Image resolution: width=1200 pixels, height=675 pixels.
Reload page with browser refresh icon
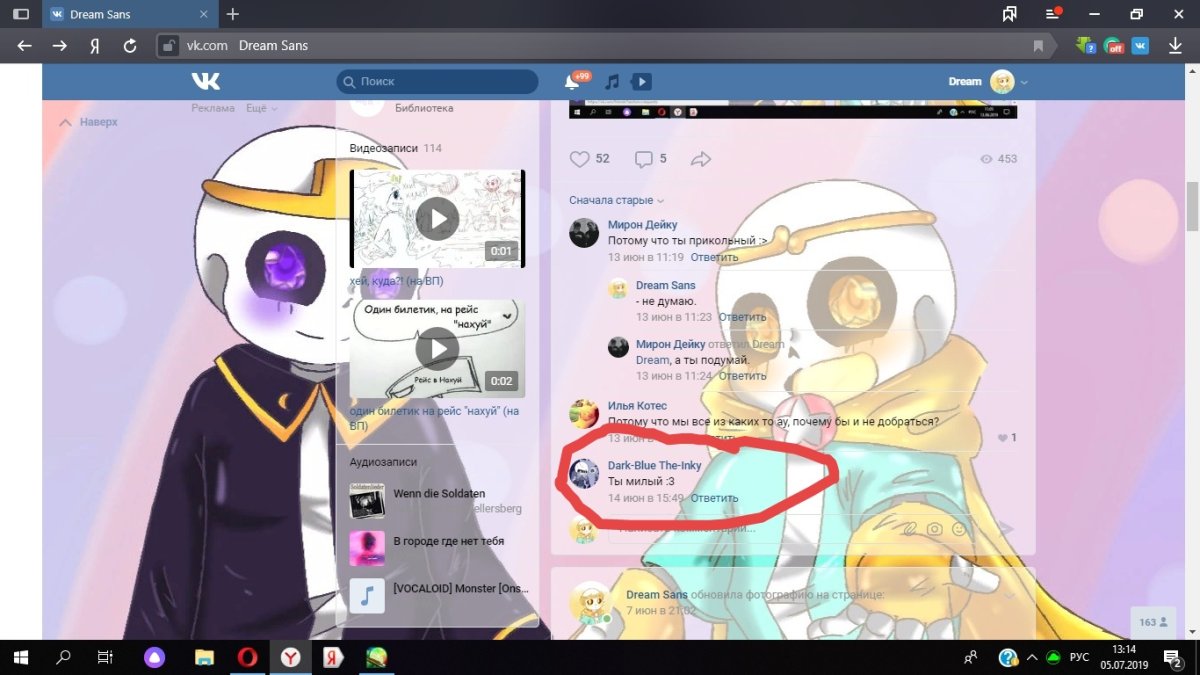pyautogui.click(x=129, y=45)
